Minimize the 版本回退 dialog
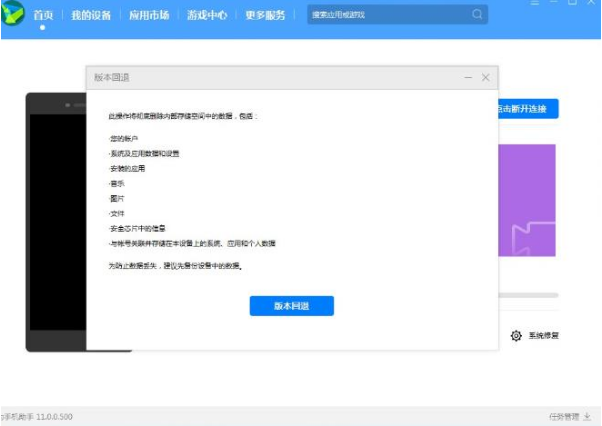This screenshot has width=602, height=426. tap(467, 78)
